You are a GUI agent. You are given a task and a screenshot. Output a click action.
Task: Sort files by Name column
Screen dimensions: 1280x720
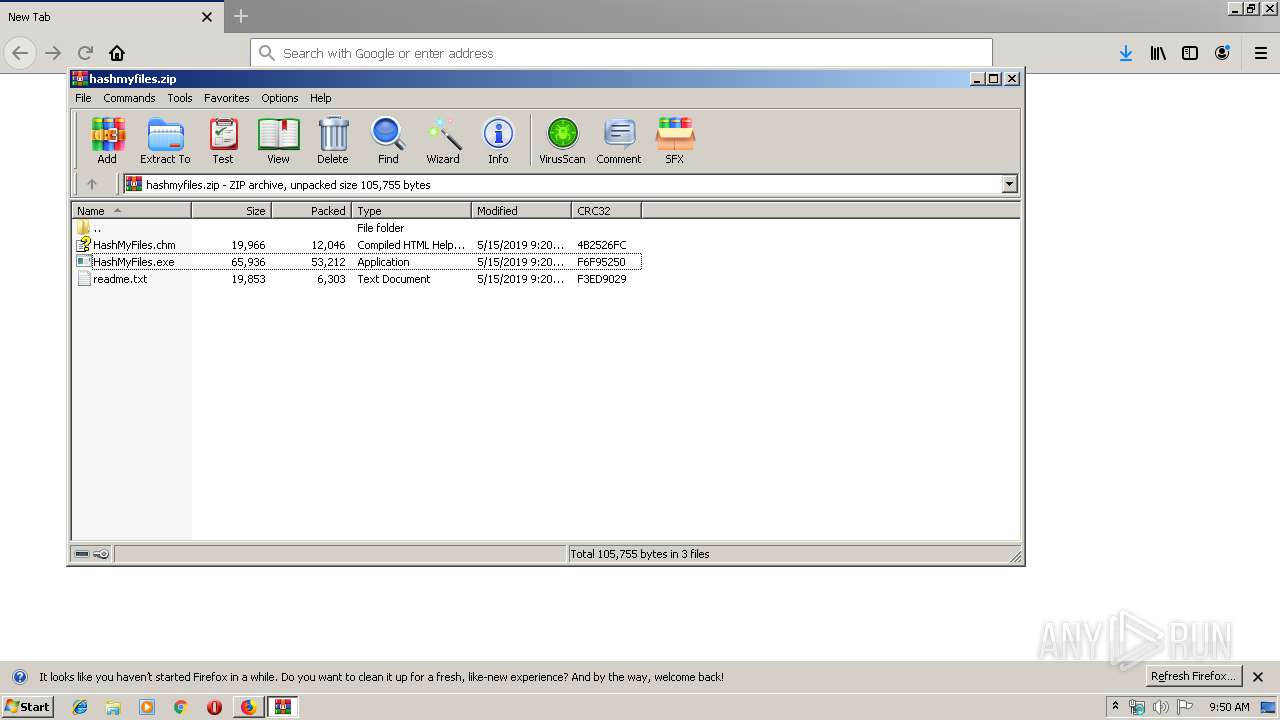click(131, 211)
